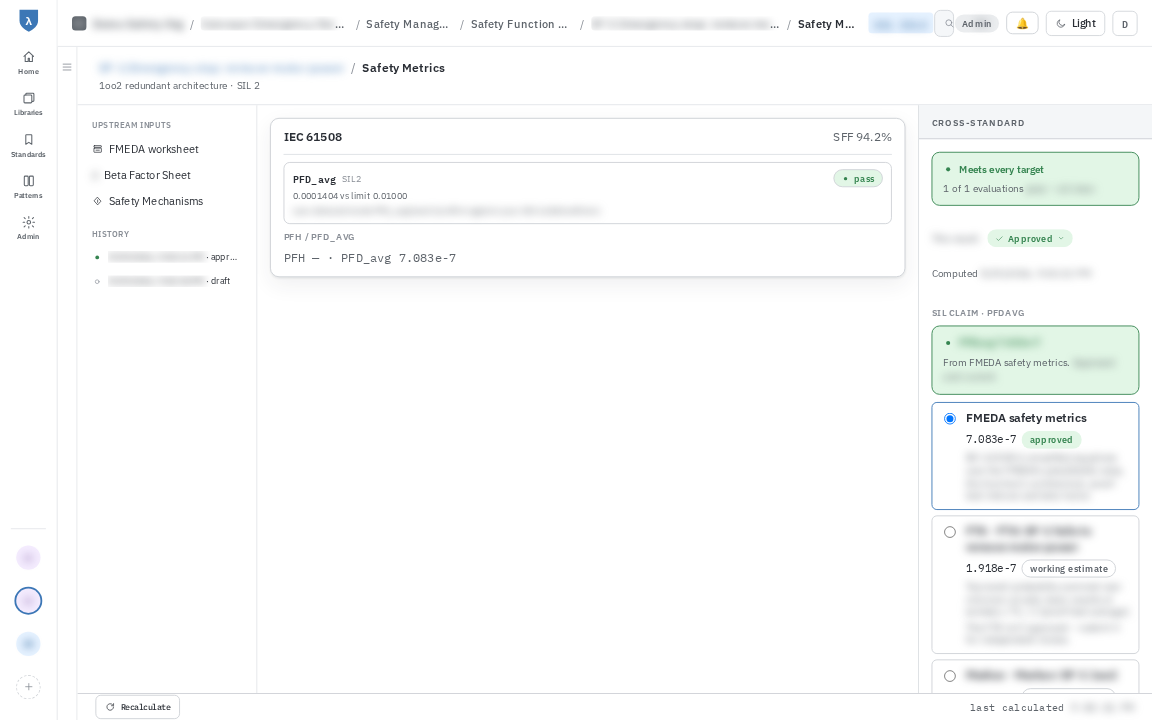Open the Safety Function ... breadcrumb
1152x720 pixels.
tap(519, 24)
